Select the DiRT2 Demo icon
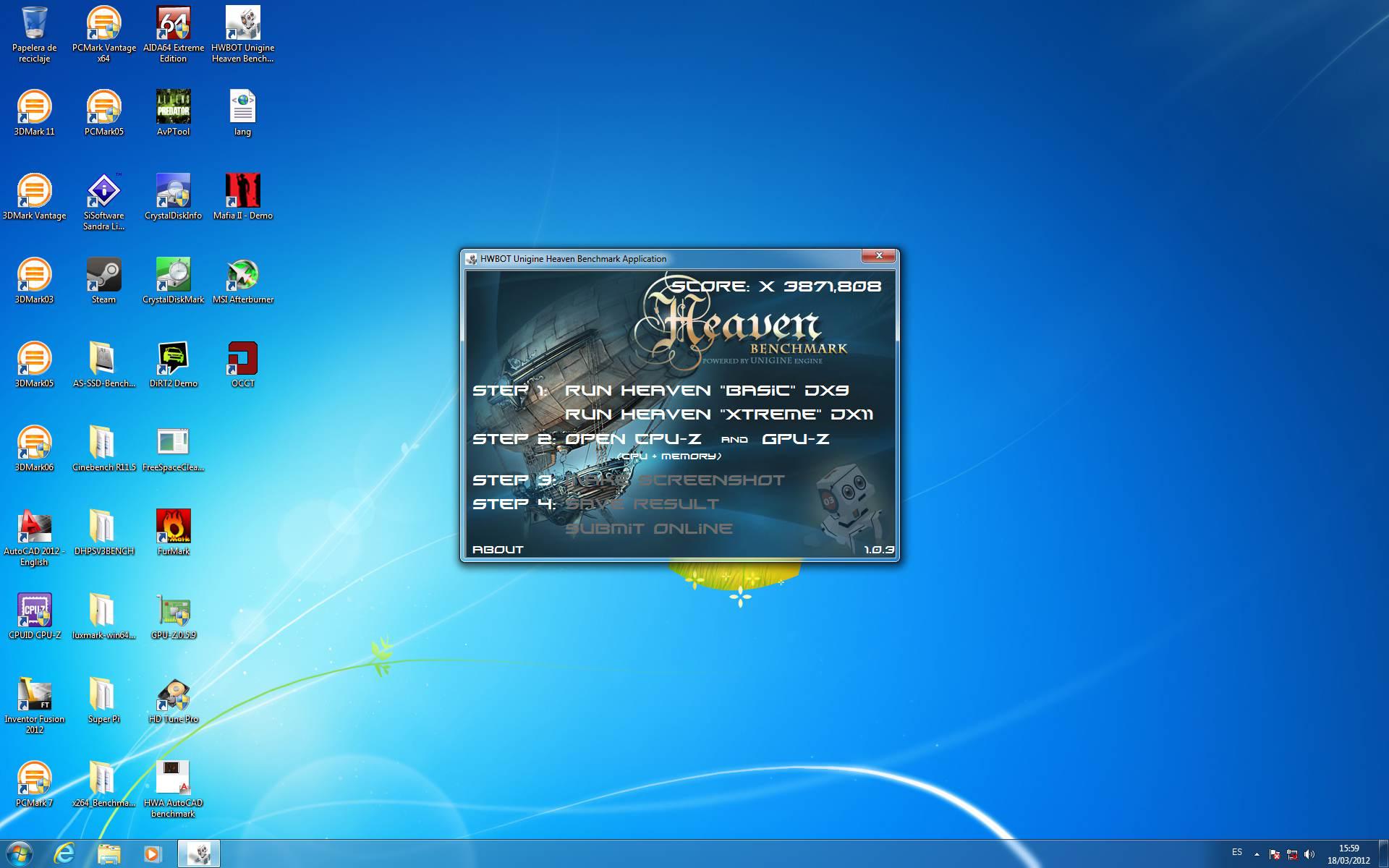 pyautogui.click(x=174, y=365)
